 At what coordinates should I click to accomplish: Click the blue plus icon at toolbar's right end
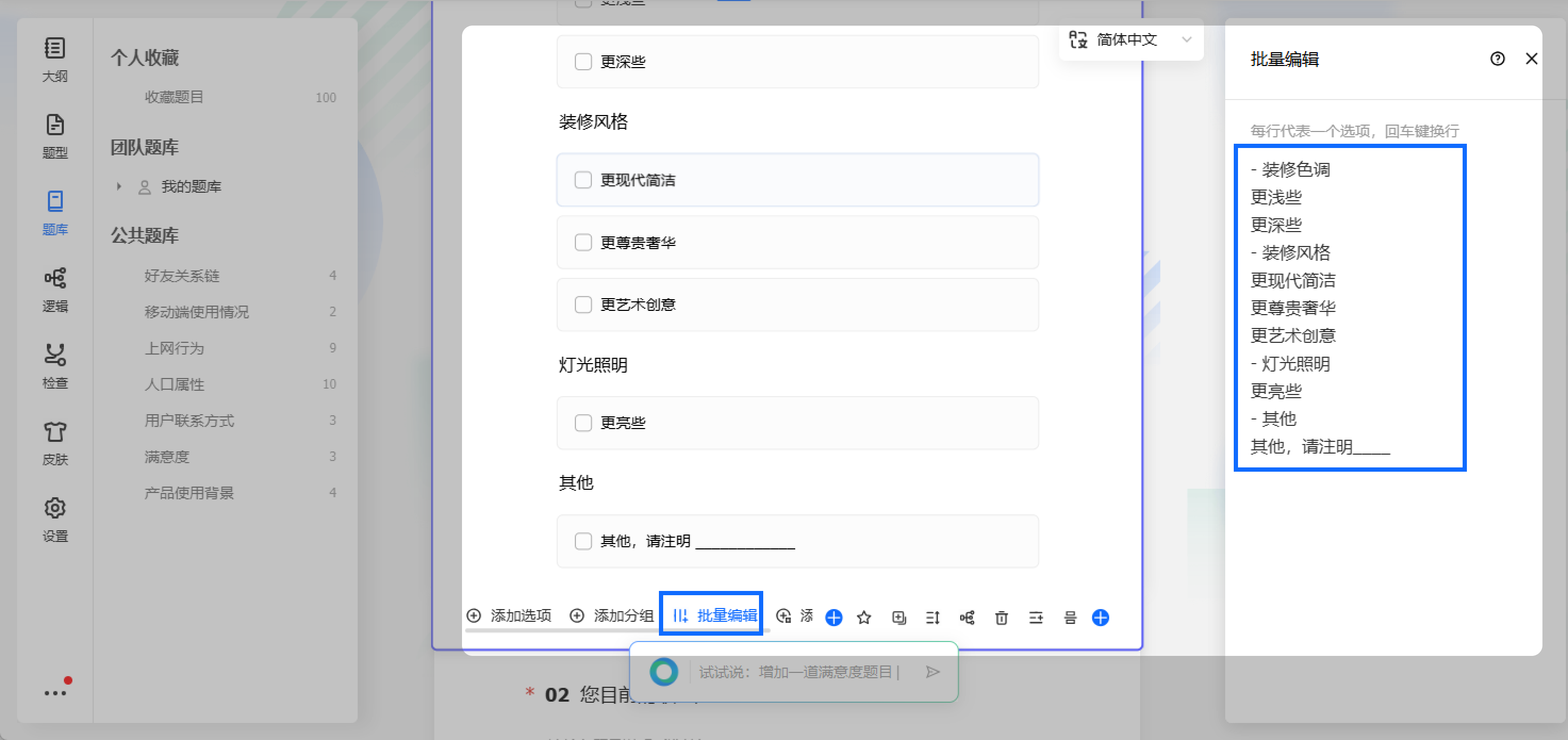(1101, 618)
